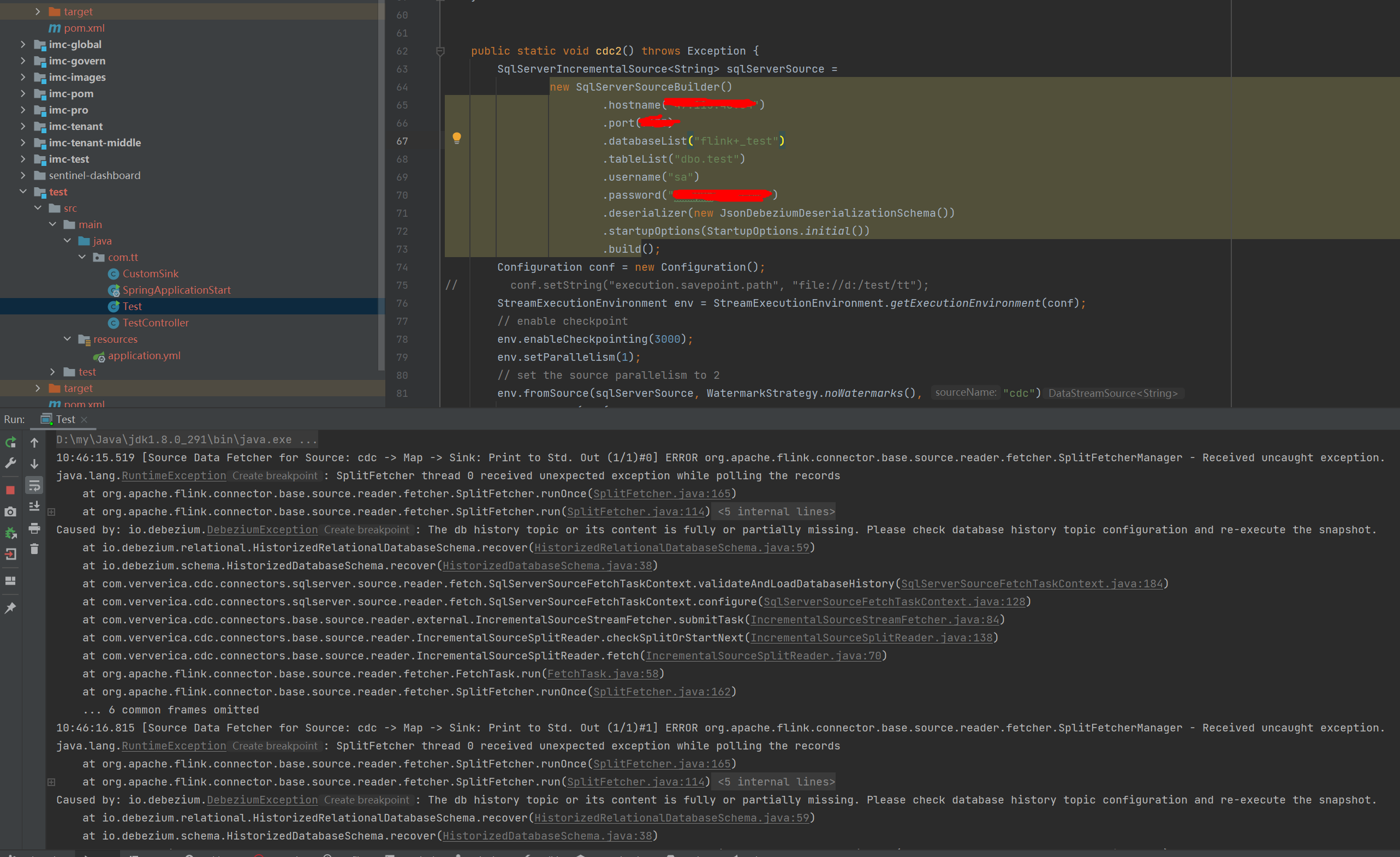
Task: Click the lightbulb intention icon
Action: click(x=456, y=138)
